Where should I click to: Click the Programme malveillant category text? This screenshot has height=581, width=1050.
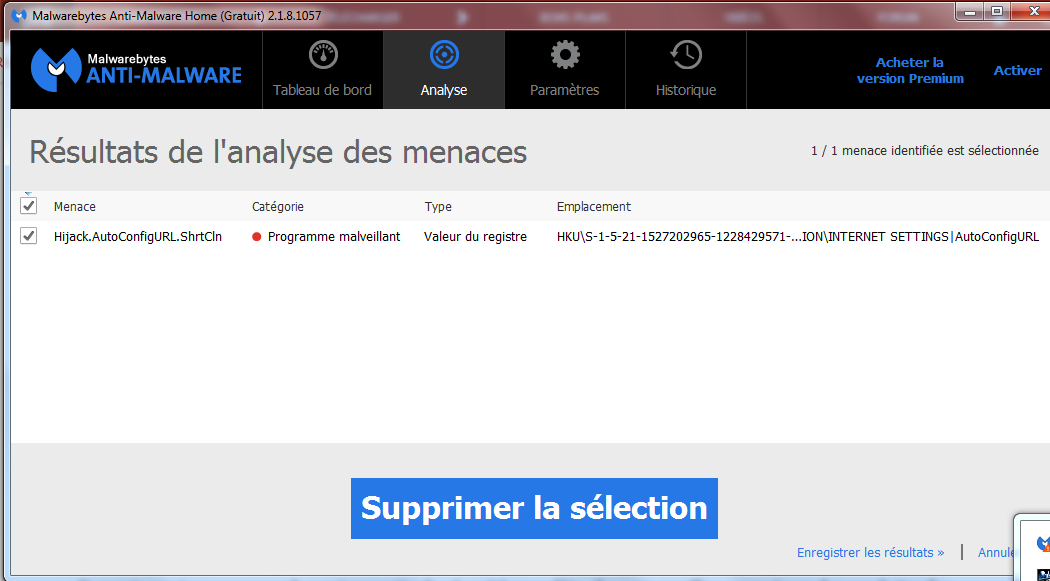pyautogui.click(x=334, y=237)
